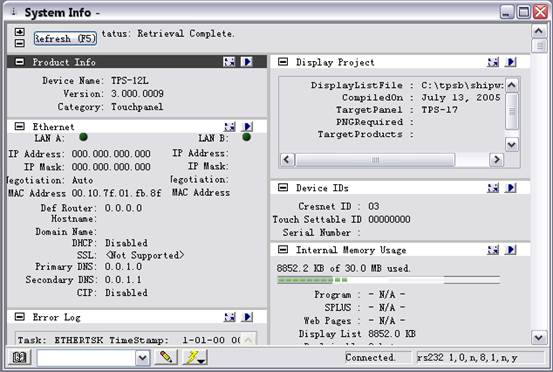Click the Device IDs save icon
This screenshot has width=553, height=372.
493,188
